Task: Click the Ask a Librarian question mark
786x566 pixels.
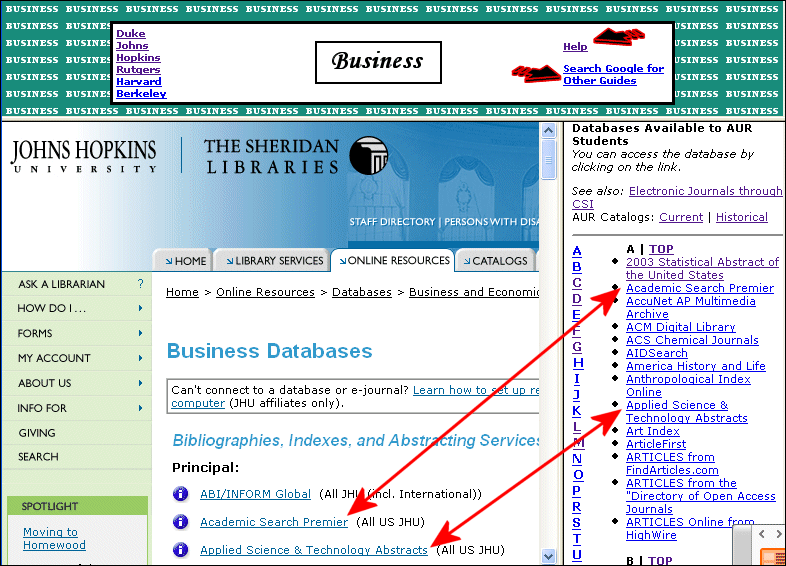Action: 140,284
